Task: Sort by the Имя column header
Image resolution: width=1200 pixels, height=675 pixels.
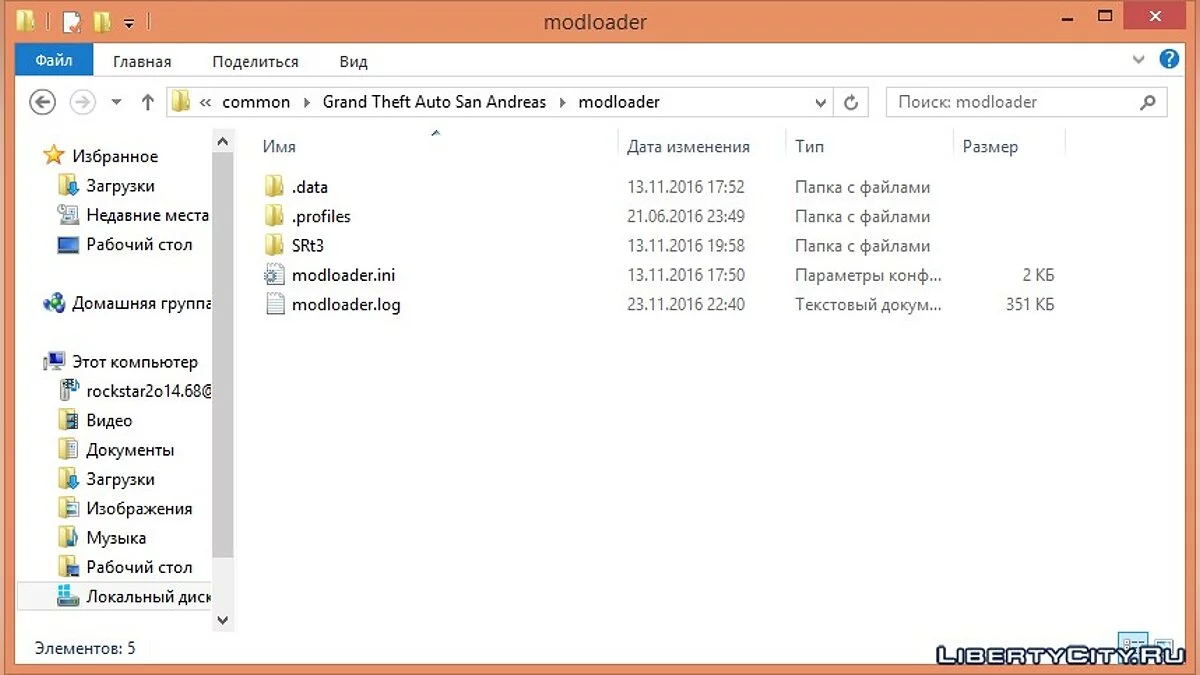Action: point(279,146)
